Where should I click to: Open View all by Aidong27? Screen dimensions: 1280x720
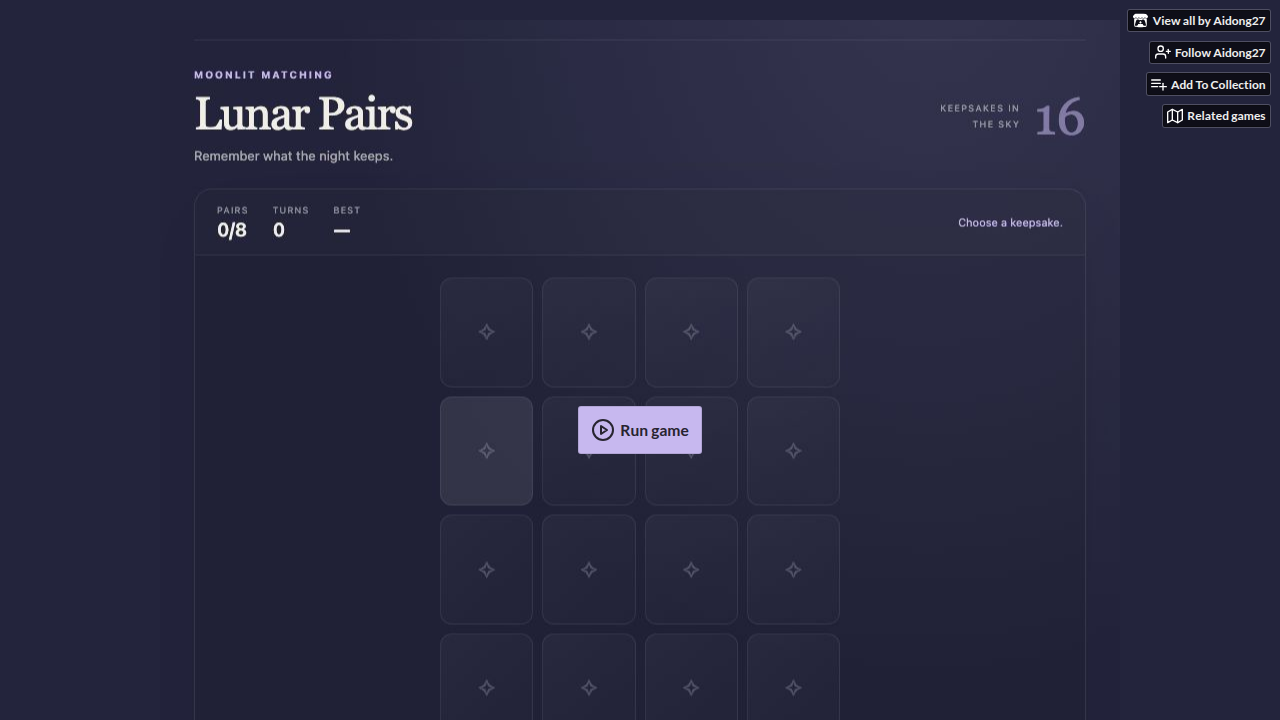pyautogui.click(x=1199, y=21)
